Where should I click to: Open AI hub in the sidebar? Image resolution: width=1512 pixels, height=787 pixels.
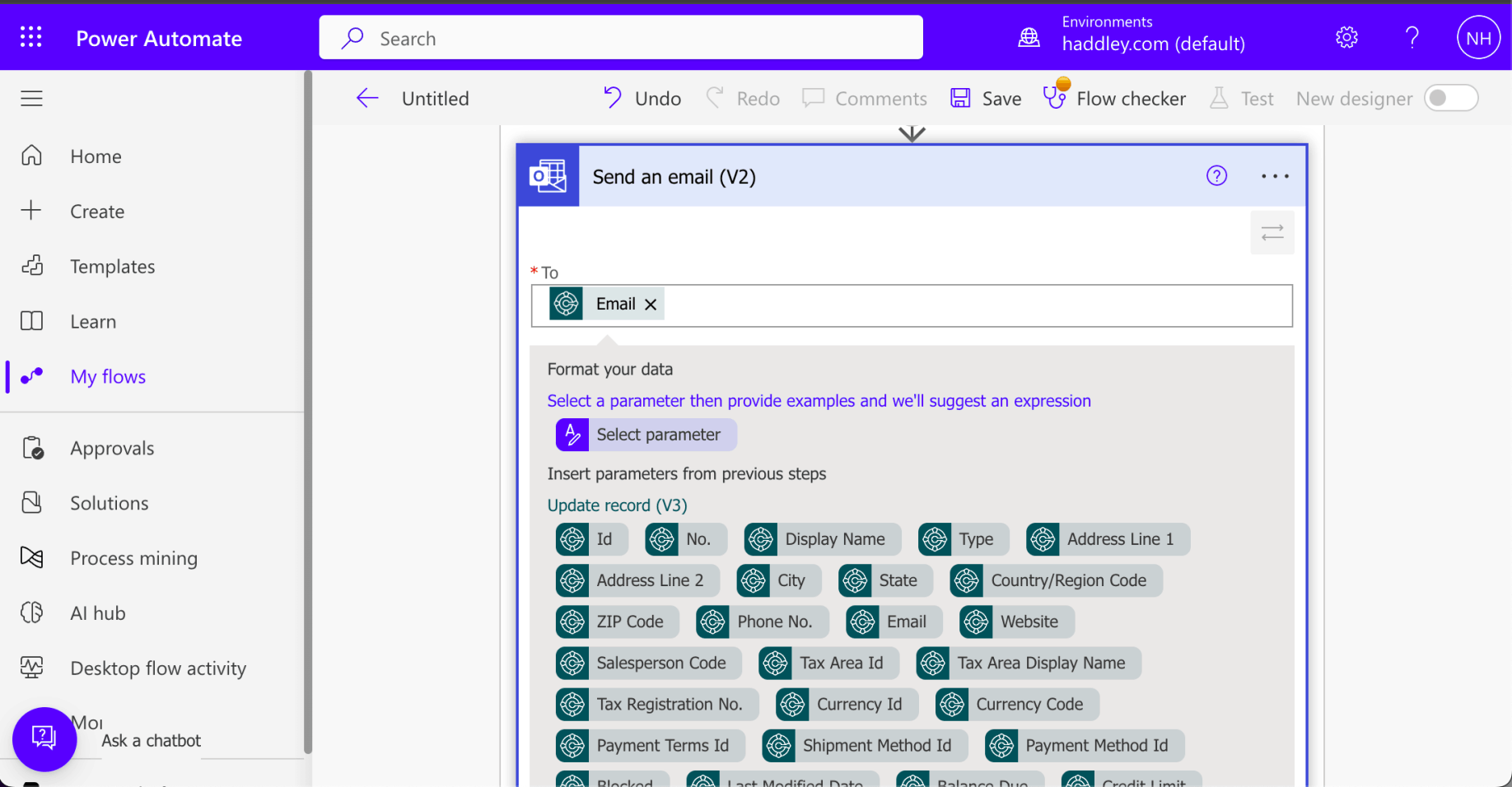coord(98,613)
